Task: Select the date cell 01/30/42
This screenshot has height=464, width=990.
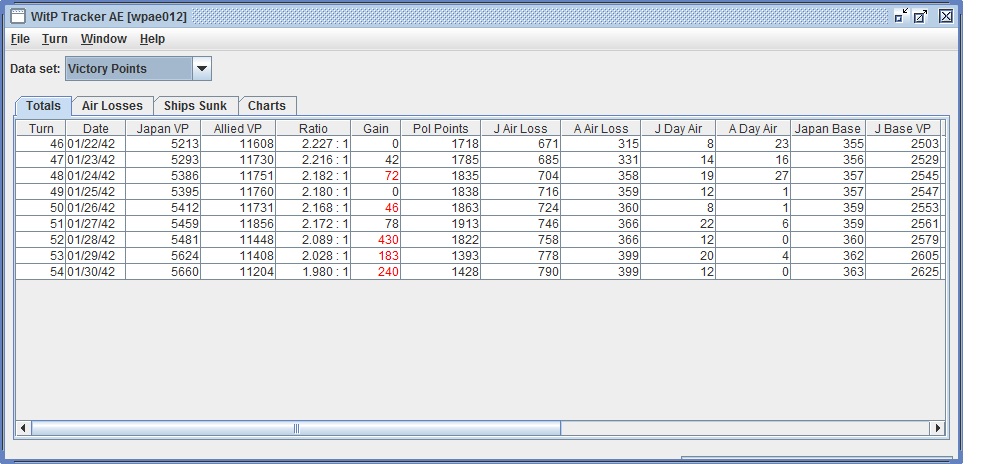Action: point(96,271)
